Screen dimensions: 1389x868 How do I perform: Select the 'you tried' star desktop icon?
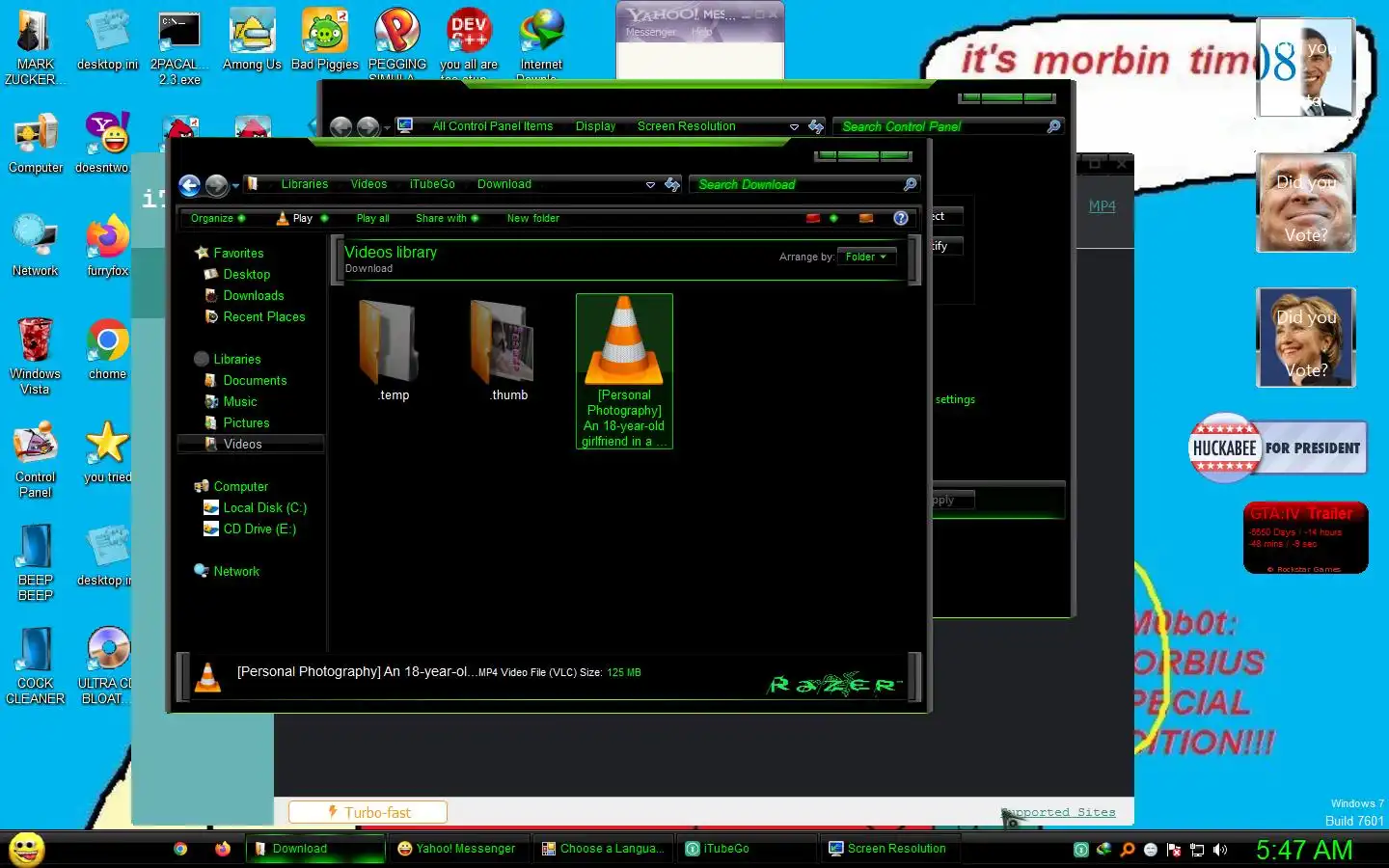click(107, 452)
